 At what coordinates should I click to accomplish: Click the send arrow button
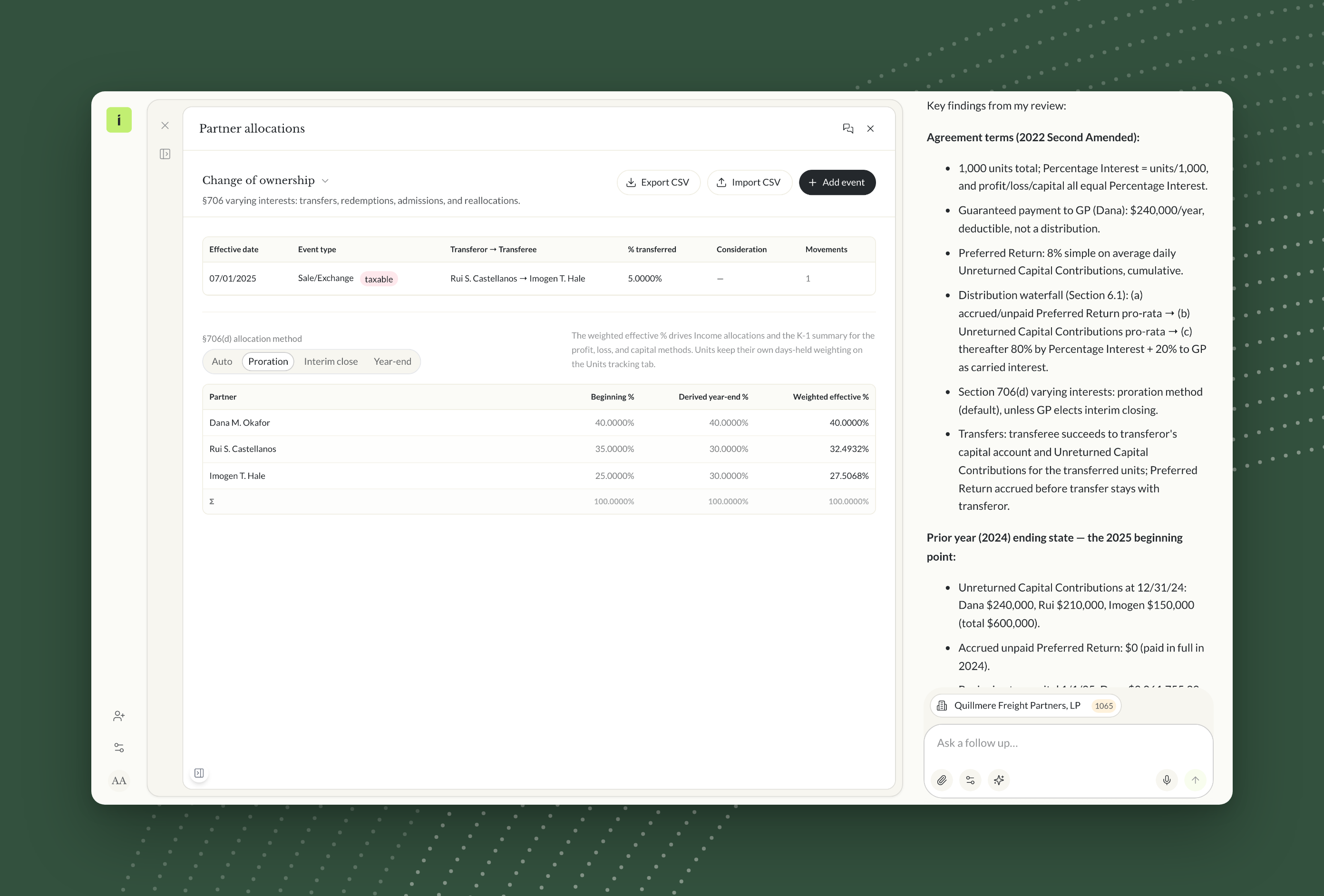click(x=1195, y=780)
